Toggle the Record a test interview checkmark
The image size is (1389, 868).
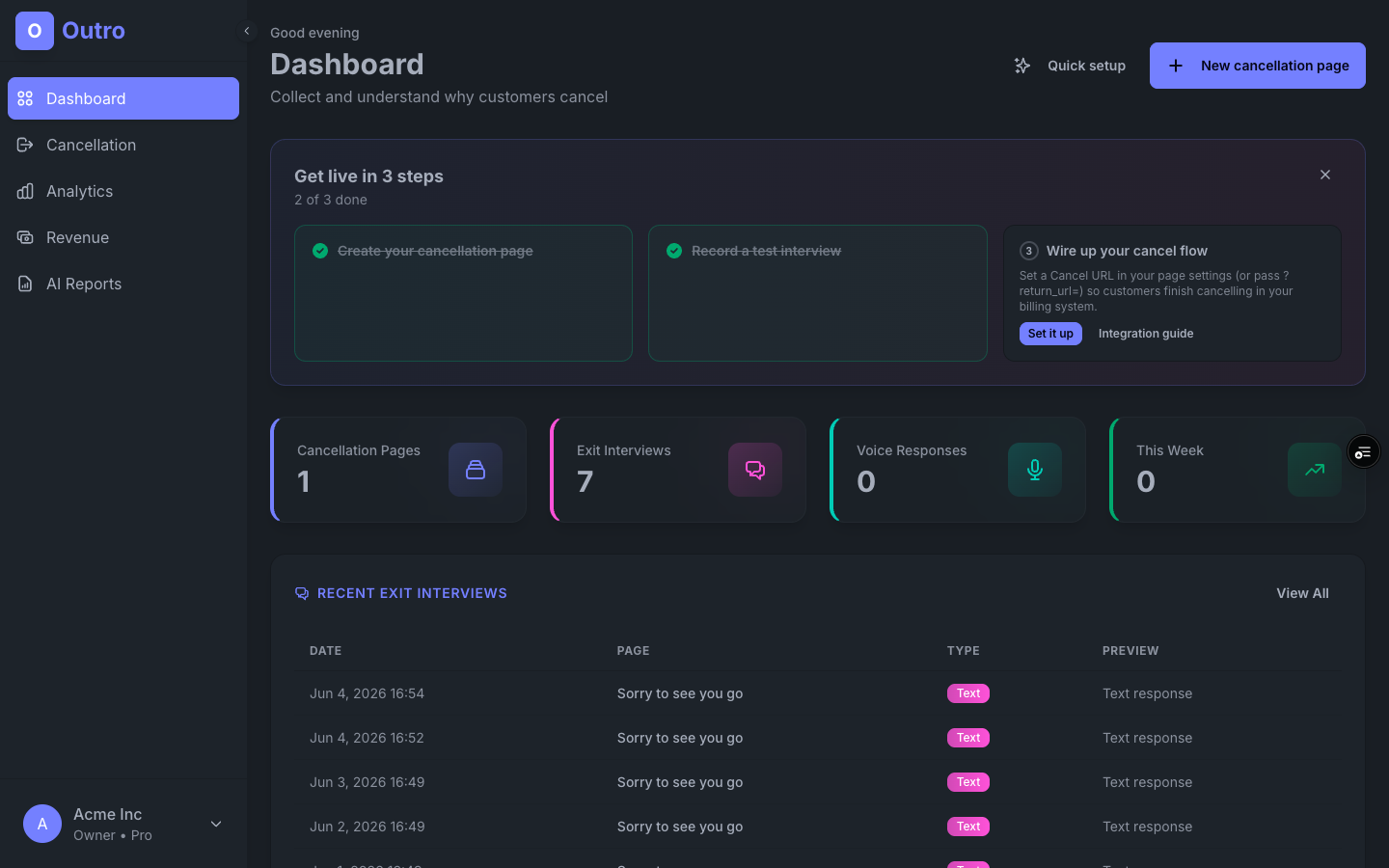(x=674, y=251)
